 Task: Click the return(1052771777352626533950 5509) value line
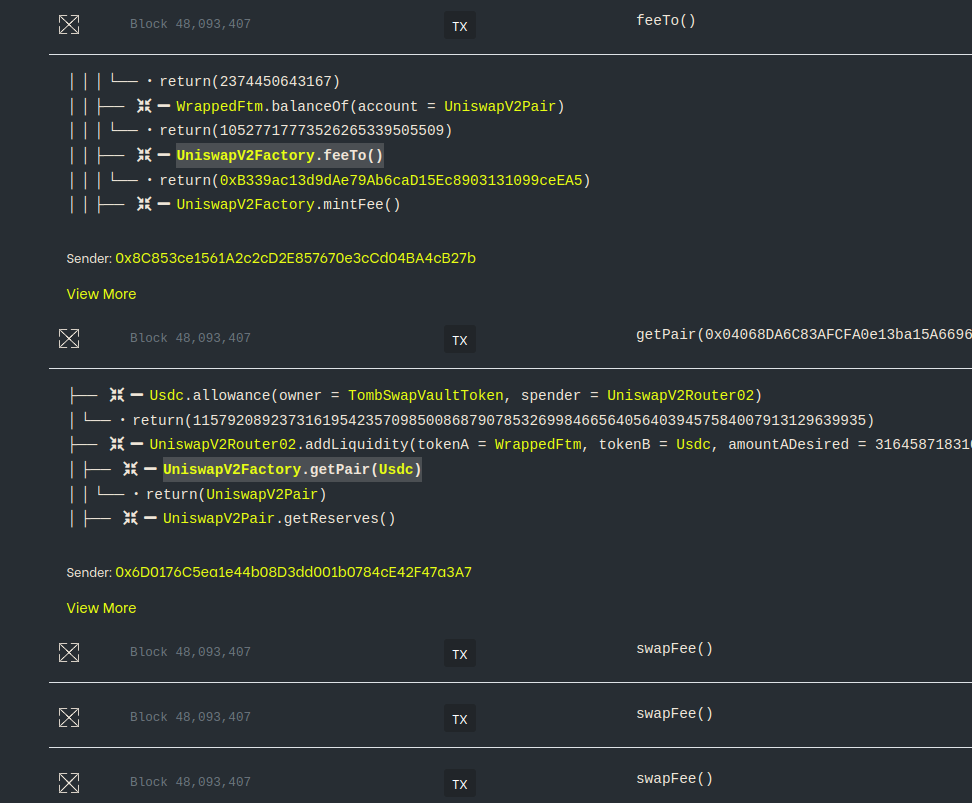click(306, 130)
